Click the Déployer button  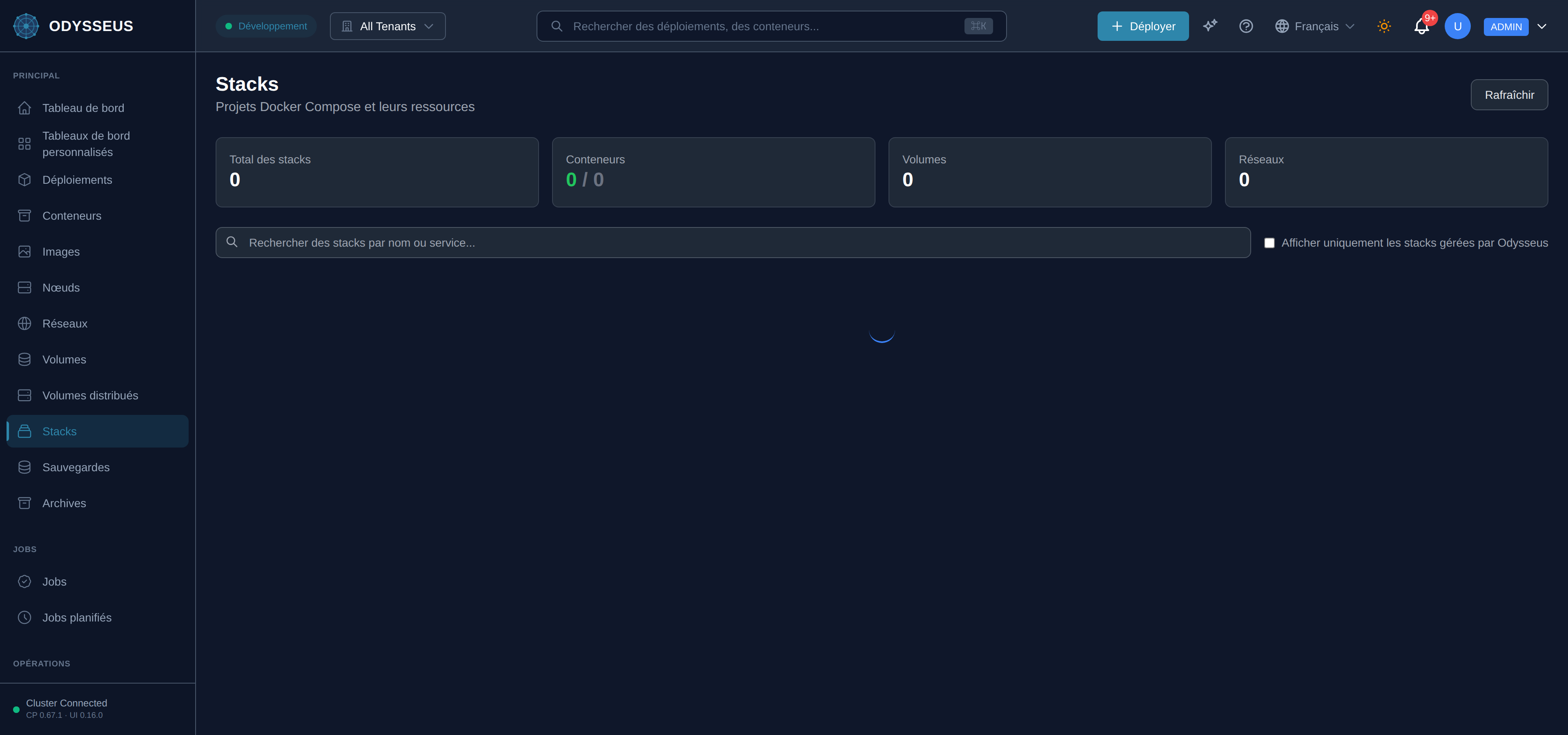point(1143,26)
